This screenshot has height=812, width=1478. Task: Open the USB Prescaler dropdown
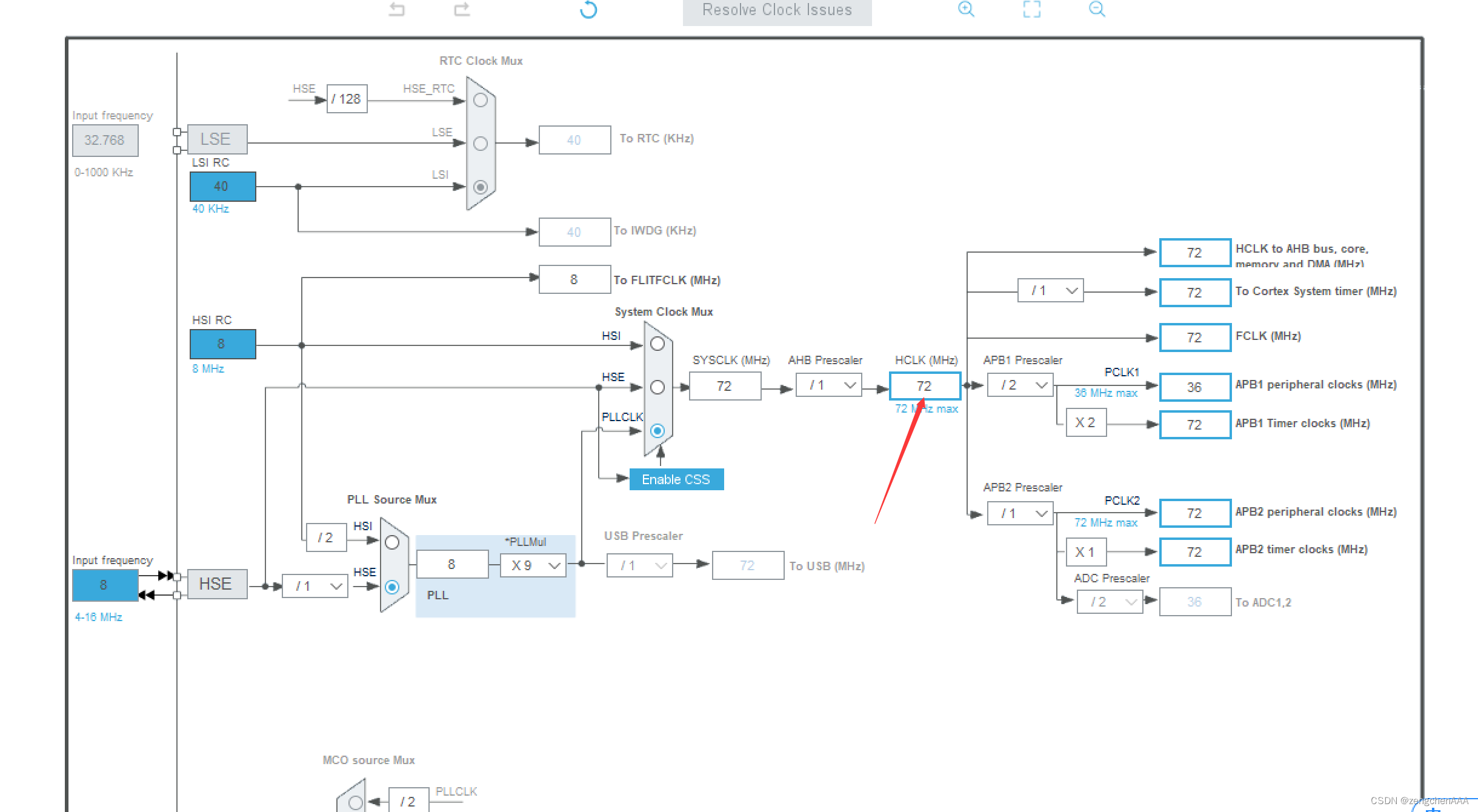(x=640, y=565)
